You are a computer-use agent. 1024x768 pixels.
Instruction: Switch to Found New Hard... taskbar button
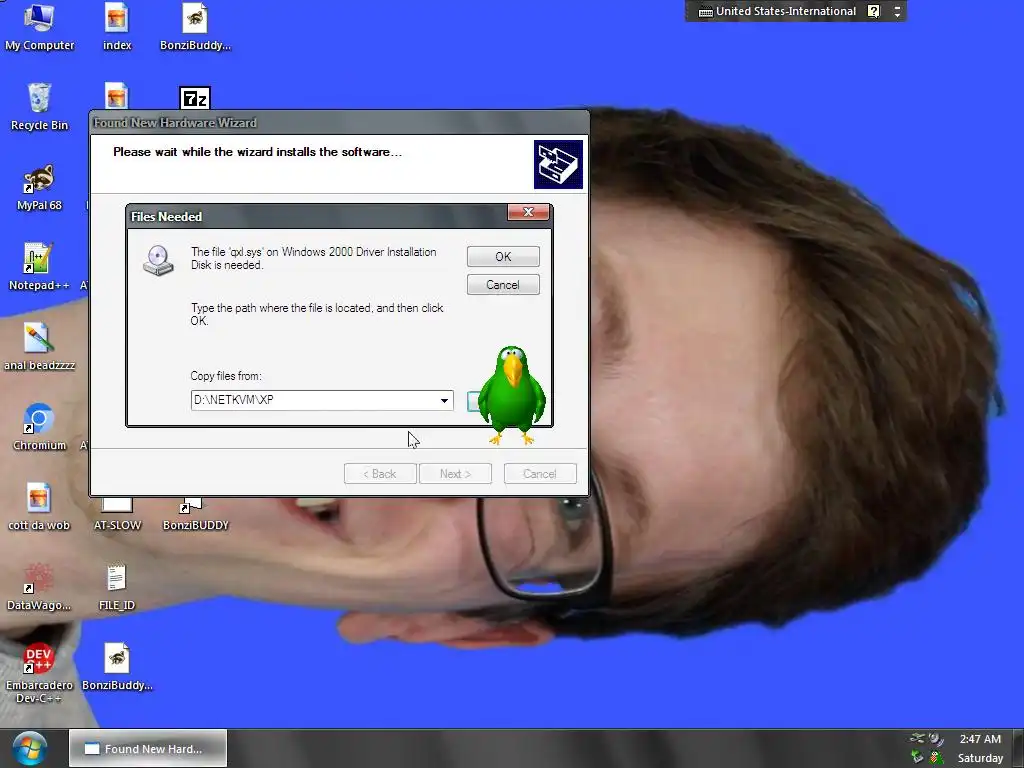148,748
